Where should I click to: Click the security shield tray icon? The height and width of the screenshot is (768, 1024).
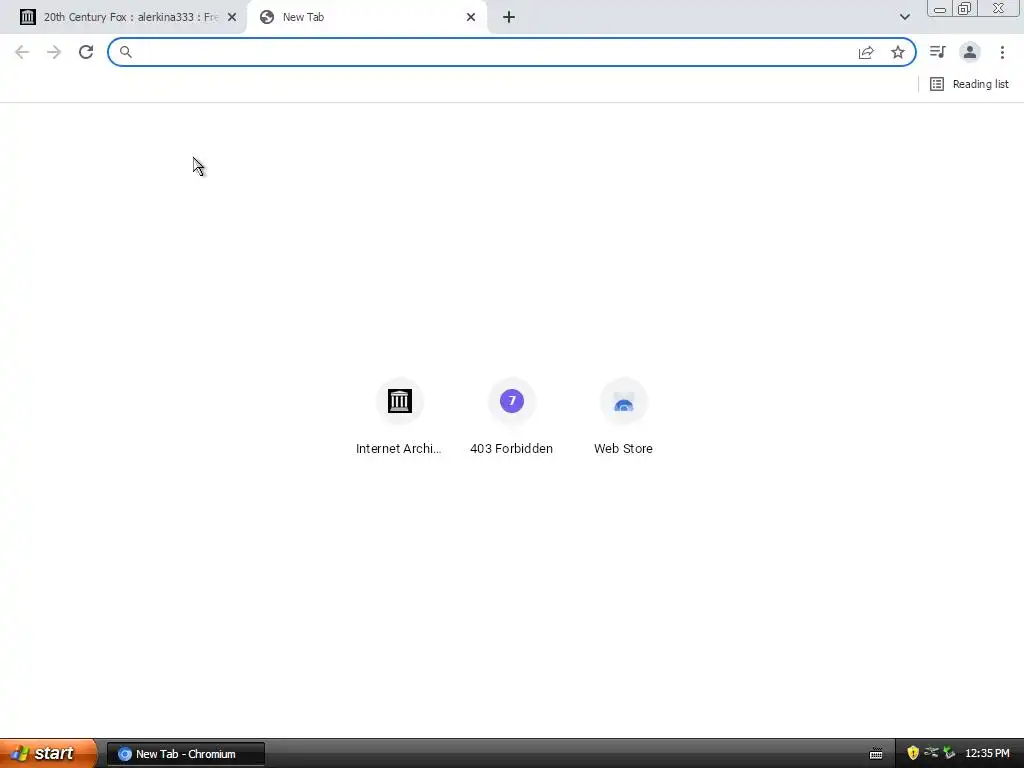pyautogui.click(x=913, y=754)
